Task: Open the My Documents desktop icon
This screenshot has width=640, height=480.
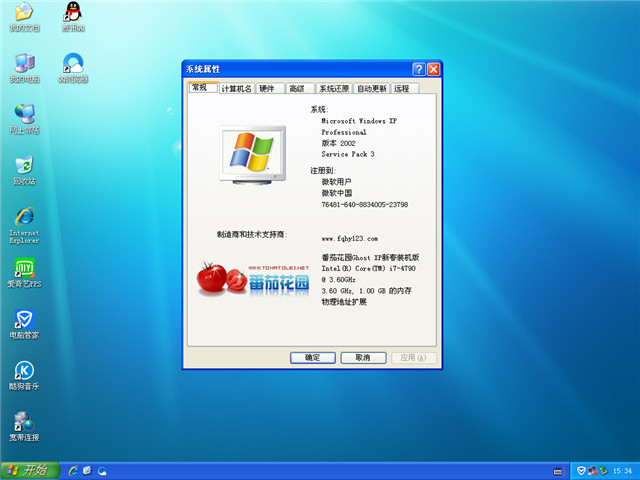Action: coord(24,16)
